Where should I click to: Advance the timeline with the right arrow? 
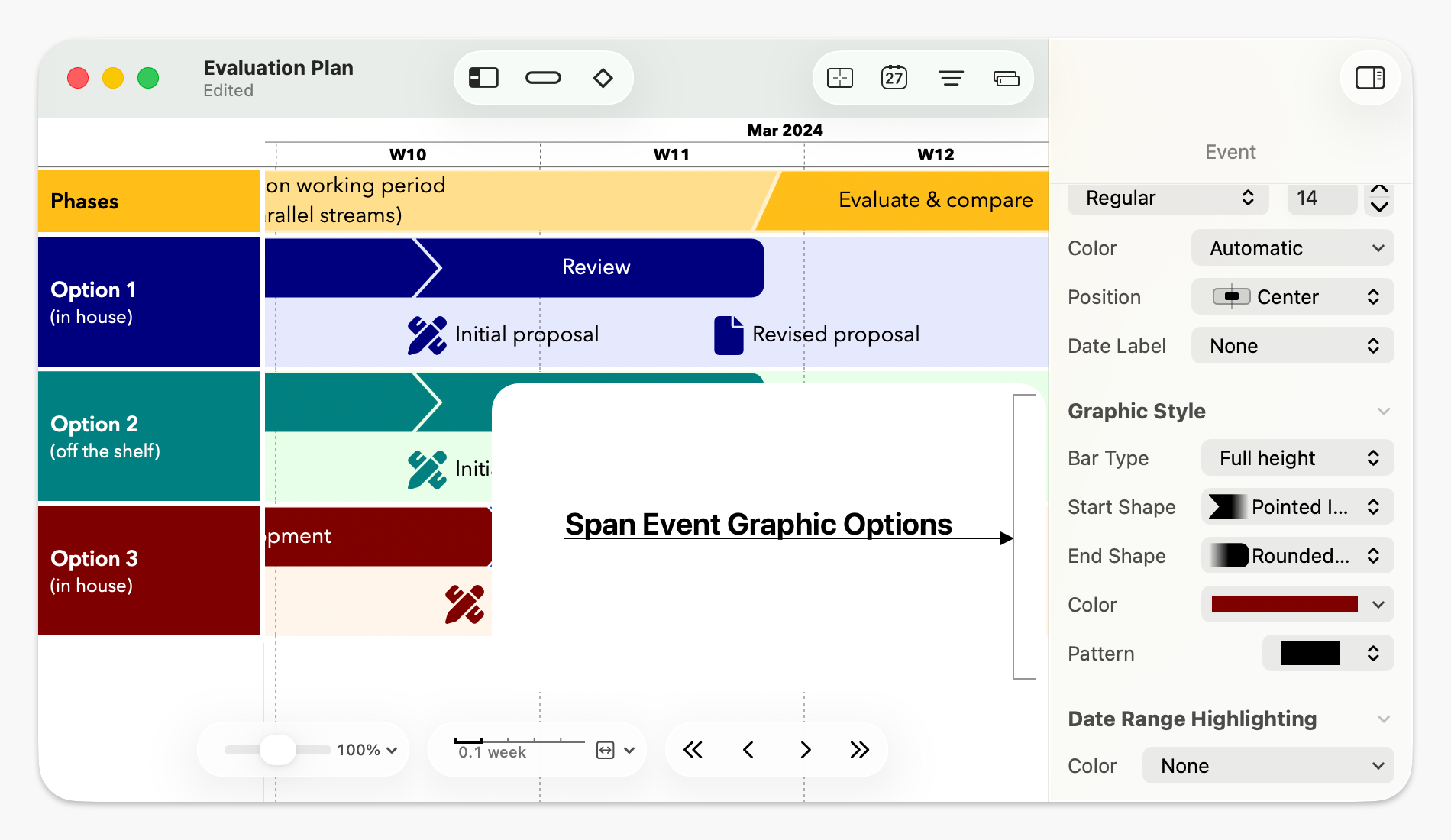point(804,750)
